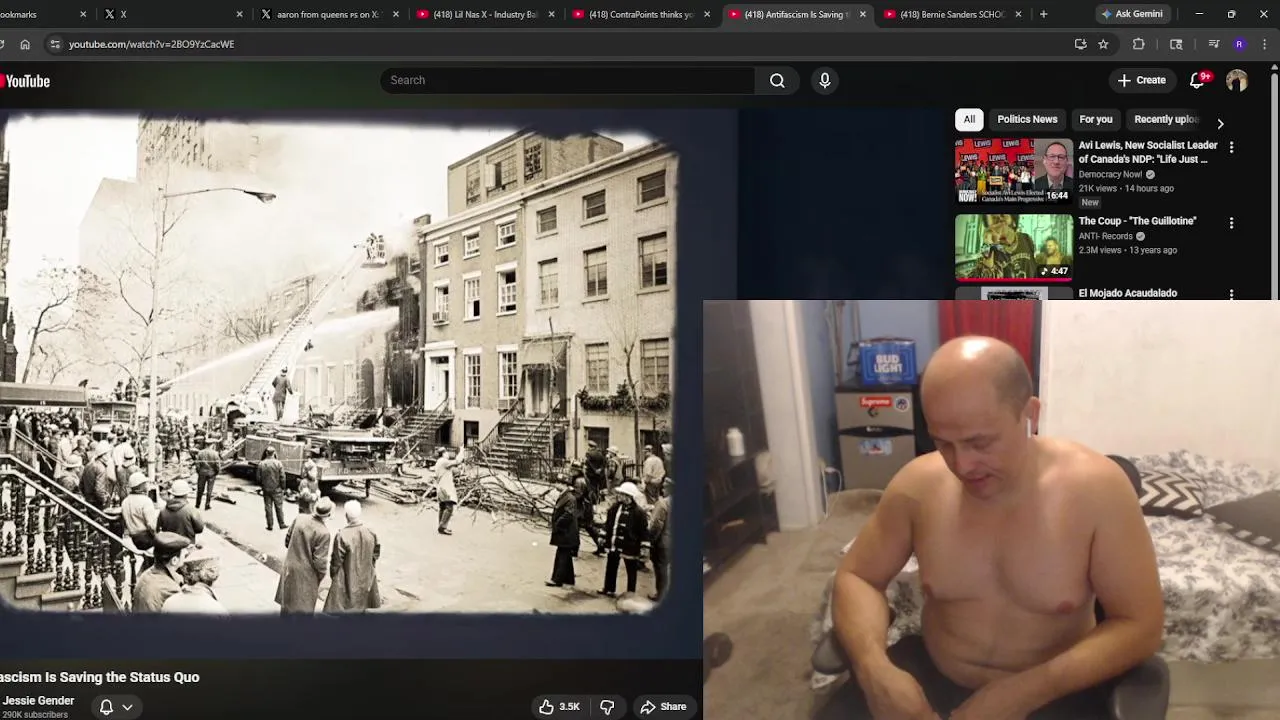The width and height of the screenshot is (1280, 720).
Task: Click inside the YouTube search field
Action: [x=567, y=80]
